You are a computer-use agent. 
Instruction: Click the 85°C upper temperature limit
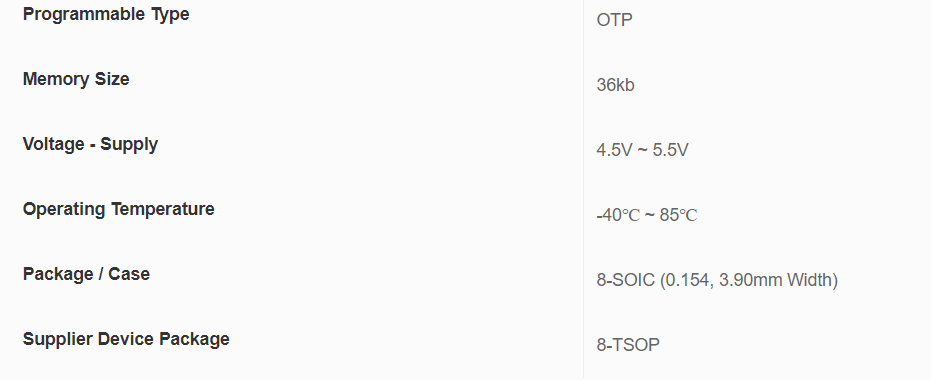[x=678, y=215]
